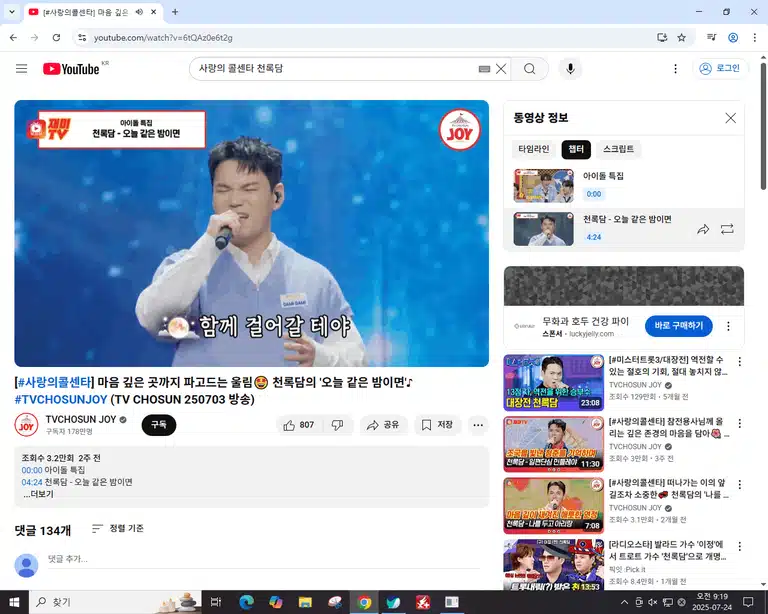Focus the 댓글 추가 comment field
The height and width of the screenshot is (614, 768).
click(264, 559)
